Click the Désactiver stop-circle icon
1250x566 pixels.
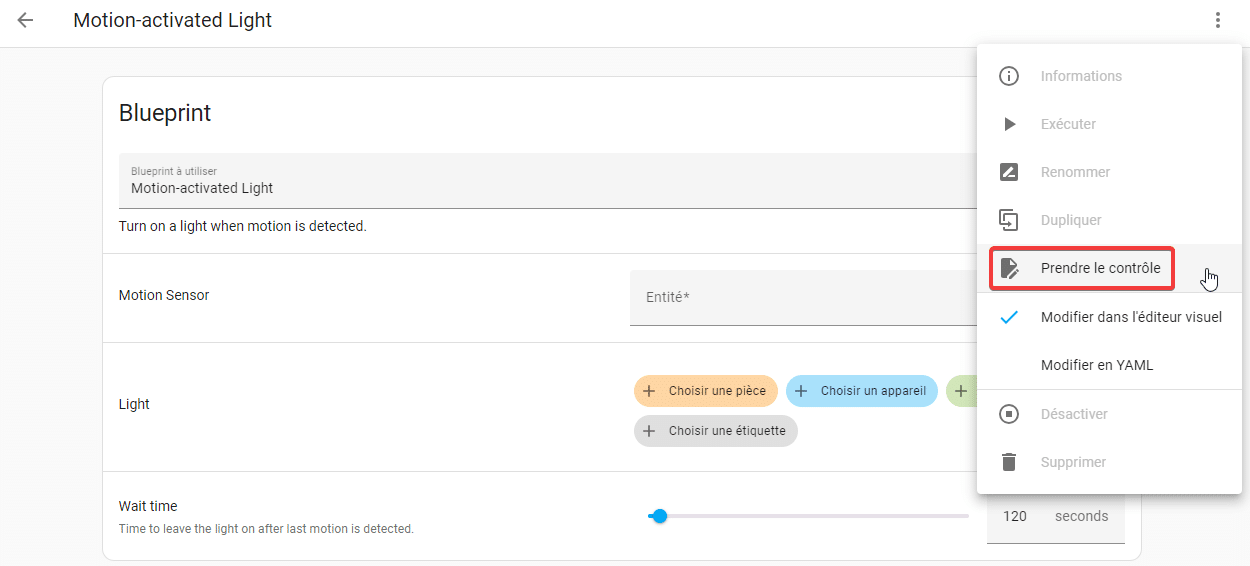(1009, 414)
